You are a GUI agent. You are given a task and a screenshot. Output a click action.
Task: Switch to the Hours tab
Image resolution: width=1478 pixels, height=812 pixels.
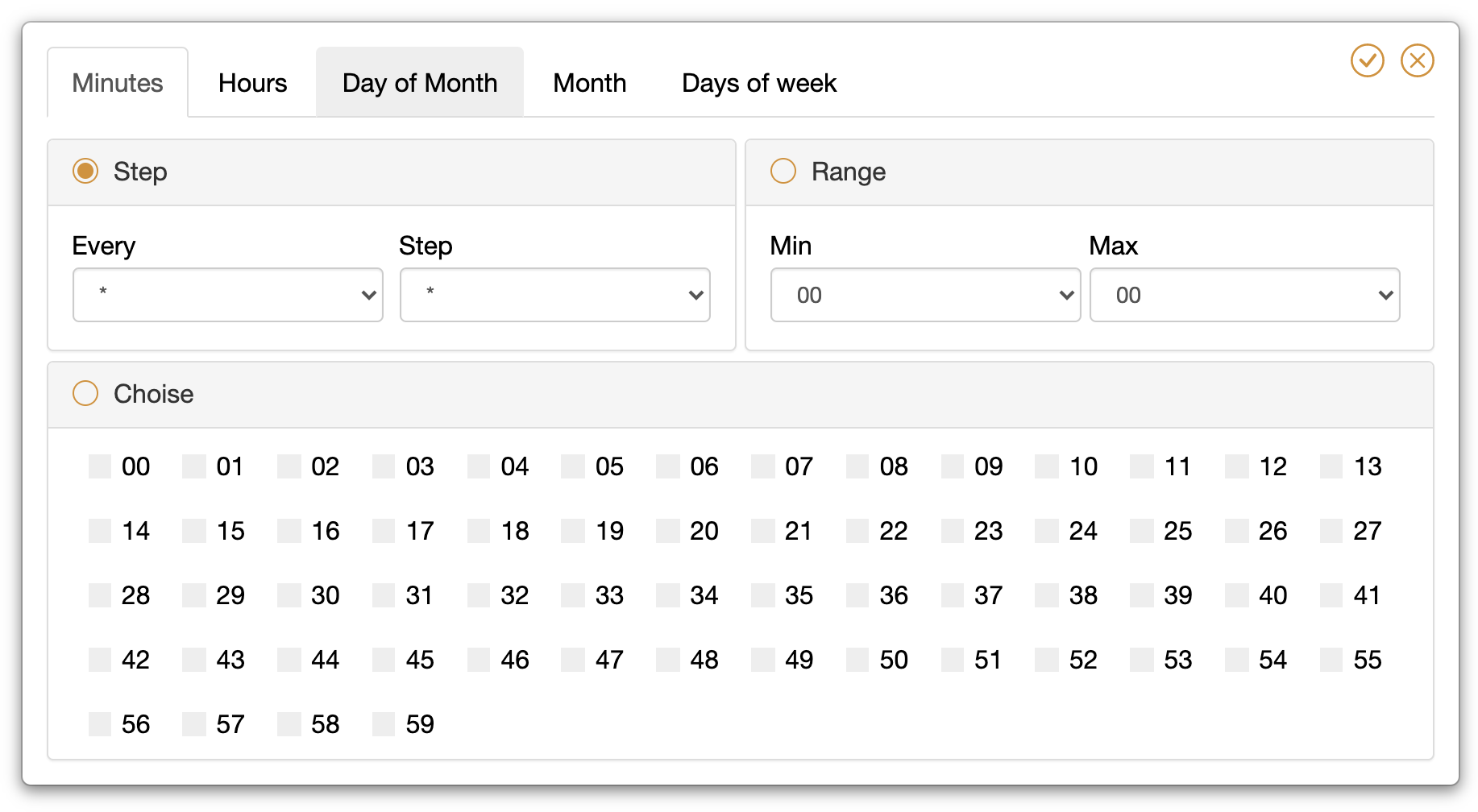pos(252,83)
